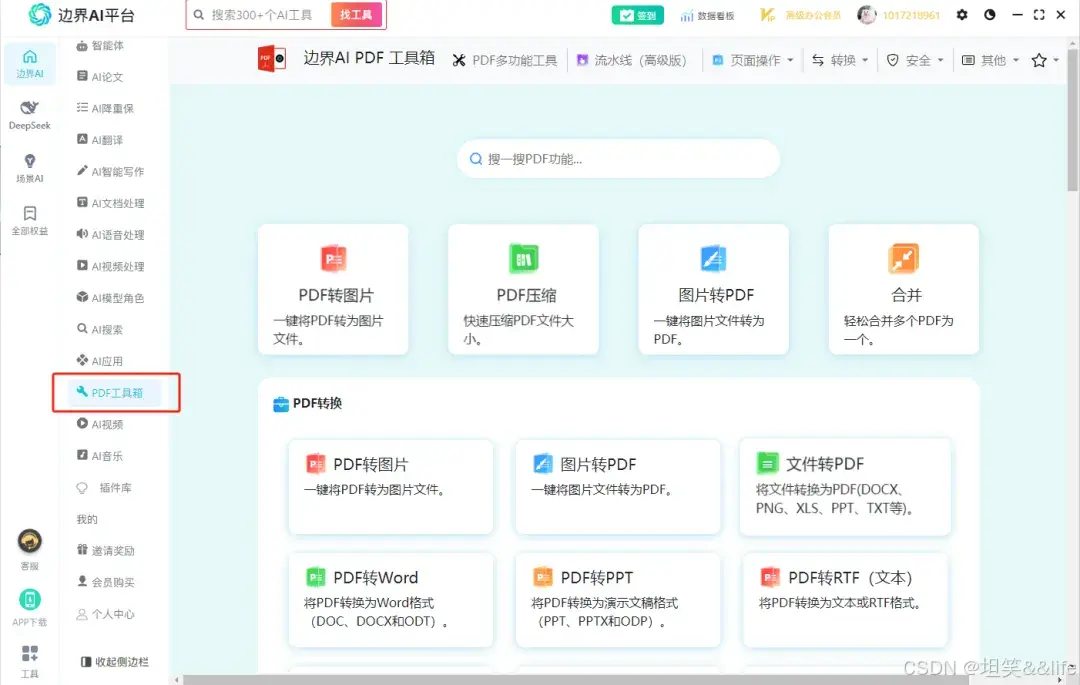Select AI音乐 in the sidebar
Image resolution: width=1080 pixels, height=685 pixels.
[x=101, y=456]
